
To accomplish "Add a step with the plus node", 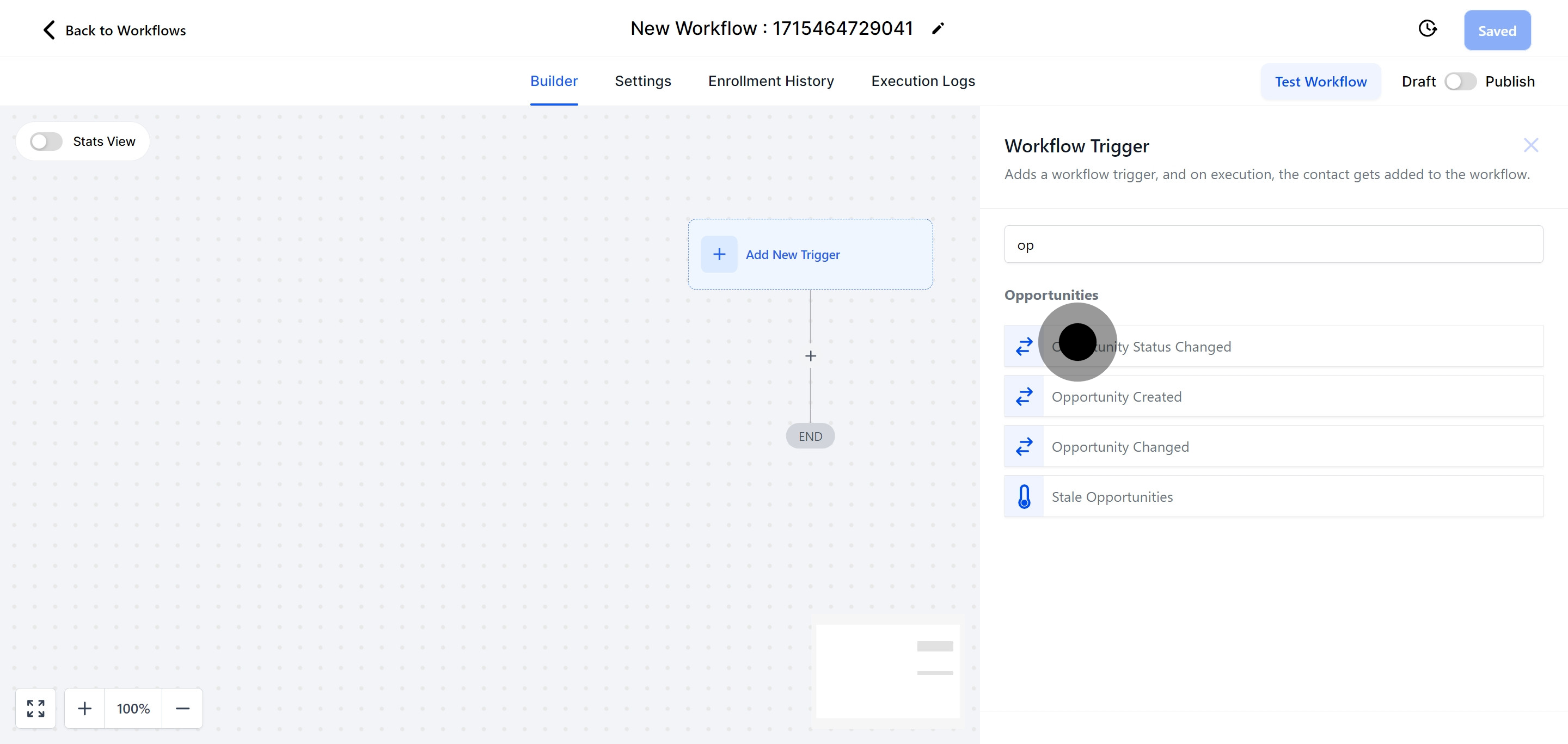I will click(x=810, y=356).
